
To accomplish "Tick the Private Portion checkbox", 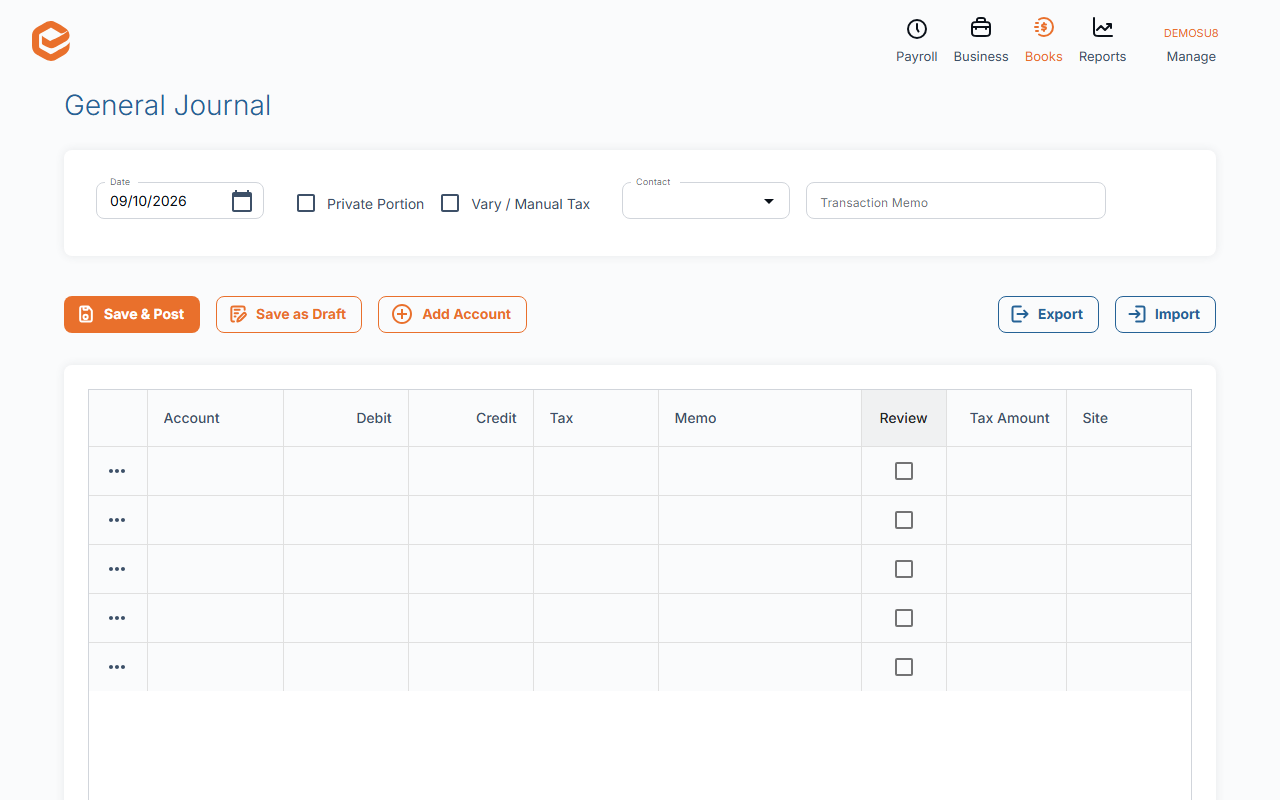I will (x=306, y=203).
